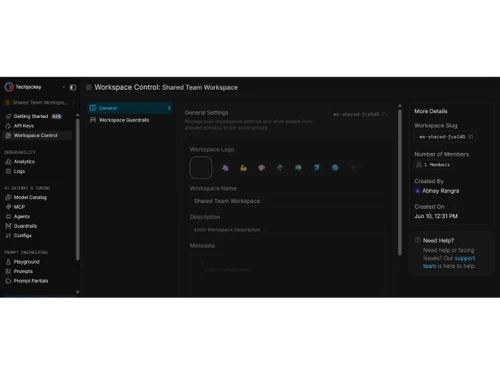Click the Abhay Rangra creator name
Screen dimensions: 500x375
pos(441,191)
